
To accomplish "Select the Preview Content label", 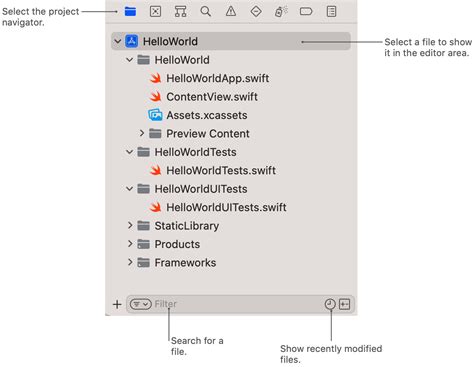I will click(x=208, y=134).
